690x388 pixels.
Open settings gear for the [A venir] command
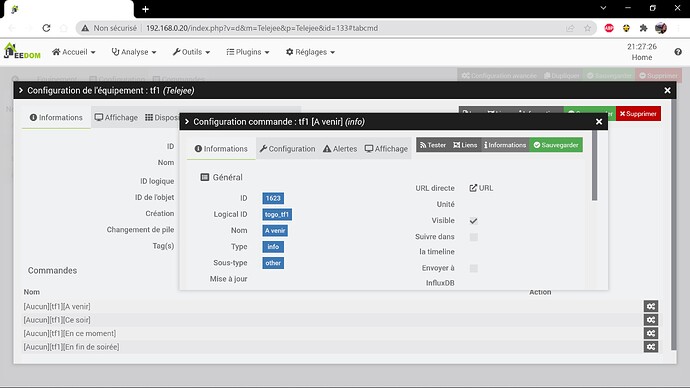point(651,306)
